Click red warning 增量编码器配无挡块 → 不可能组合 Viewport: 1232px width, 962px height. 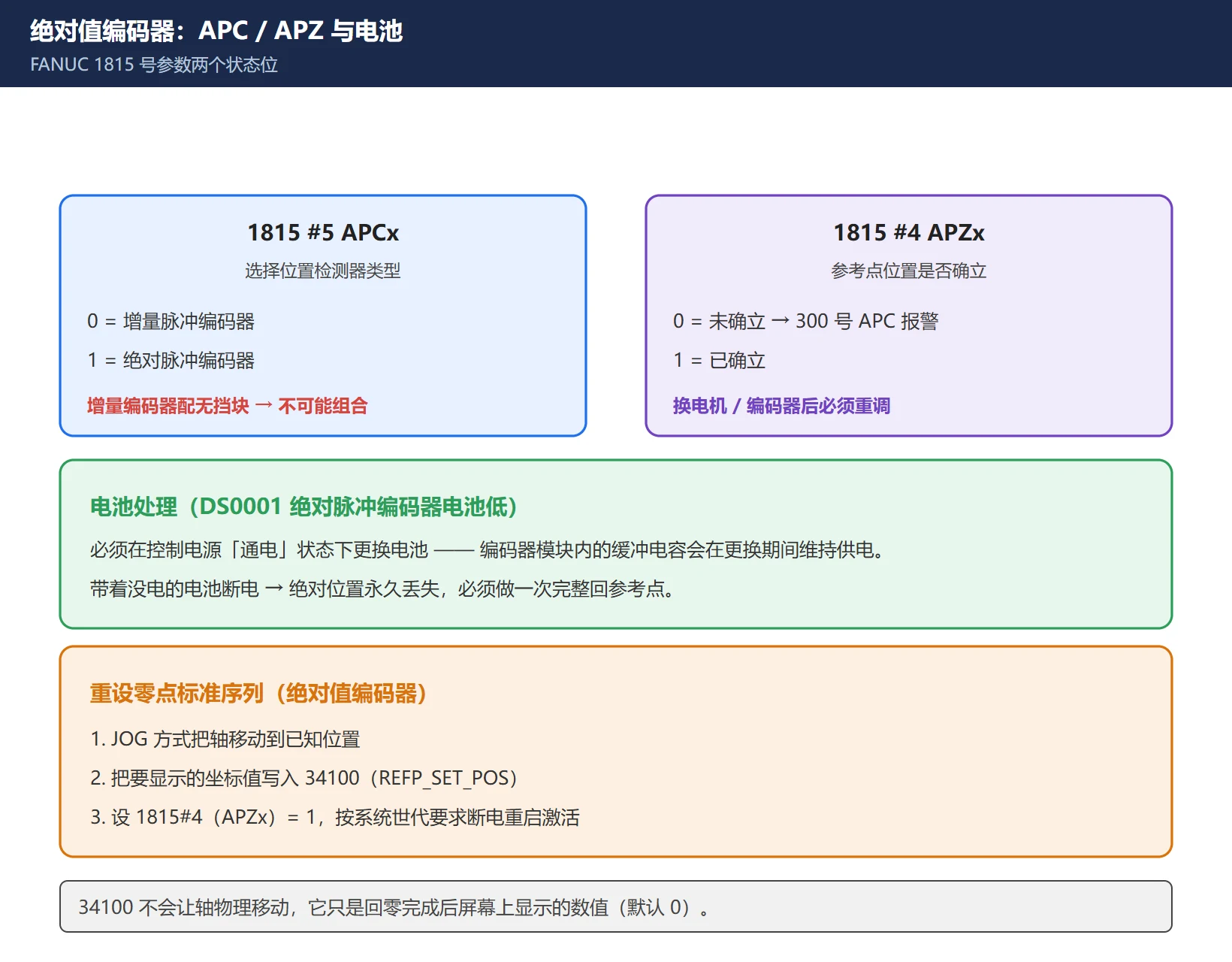coord(228,406)
